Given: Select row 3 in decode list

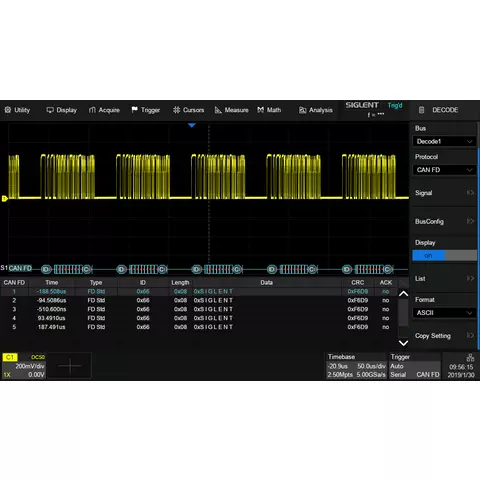Looking at the screenshot, I should 198,309.
